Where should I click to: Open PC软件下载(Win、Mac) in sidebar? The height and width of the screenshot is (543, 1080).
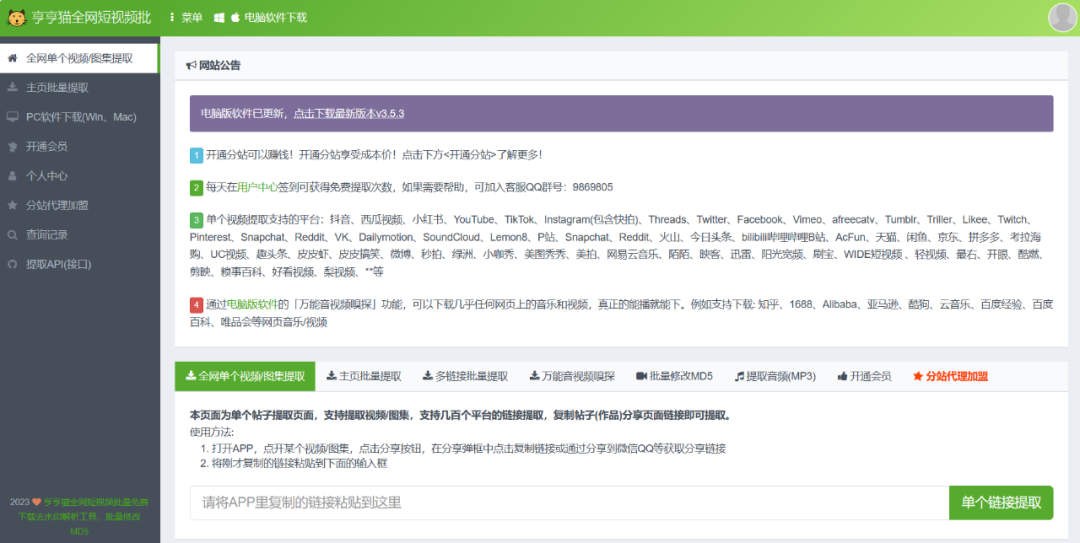79,117
